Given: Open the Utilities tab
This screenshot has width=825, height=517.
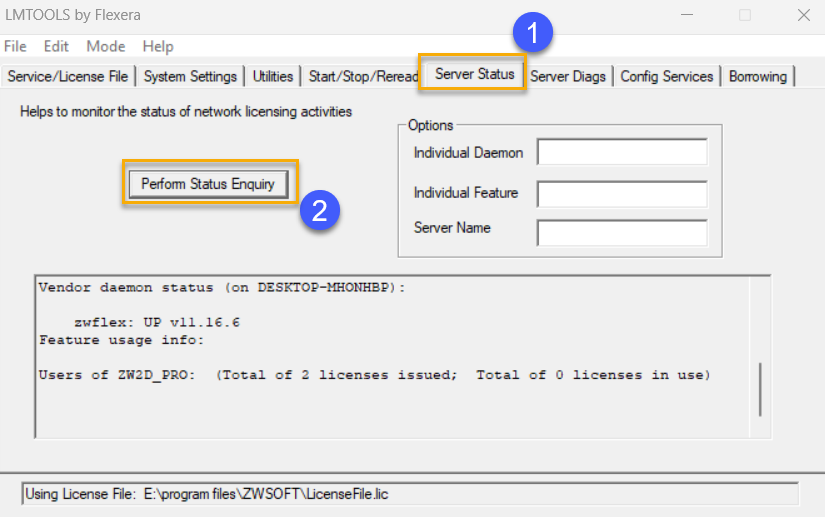Looking at the screenshot, I should (273, 76).
